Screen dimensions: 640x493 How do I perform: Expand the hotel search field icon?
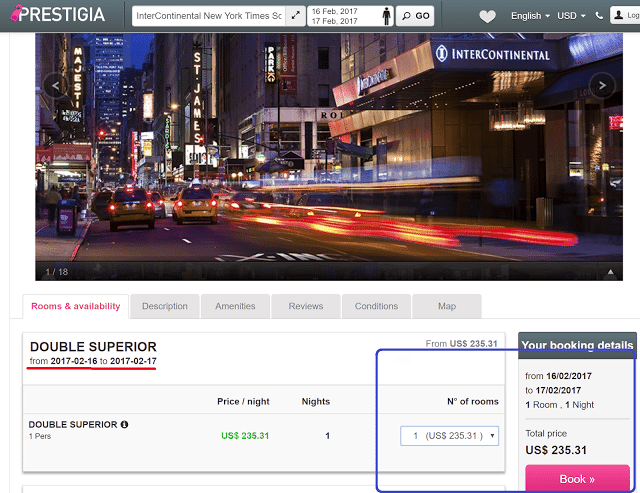296,16
